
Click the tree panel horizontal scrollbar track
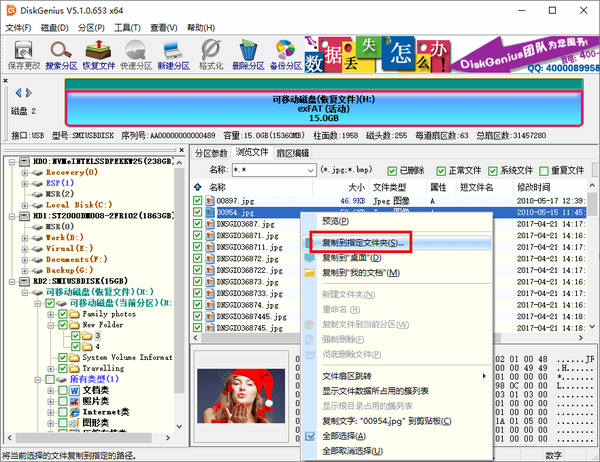(88, 437)
